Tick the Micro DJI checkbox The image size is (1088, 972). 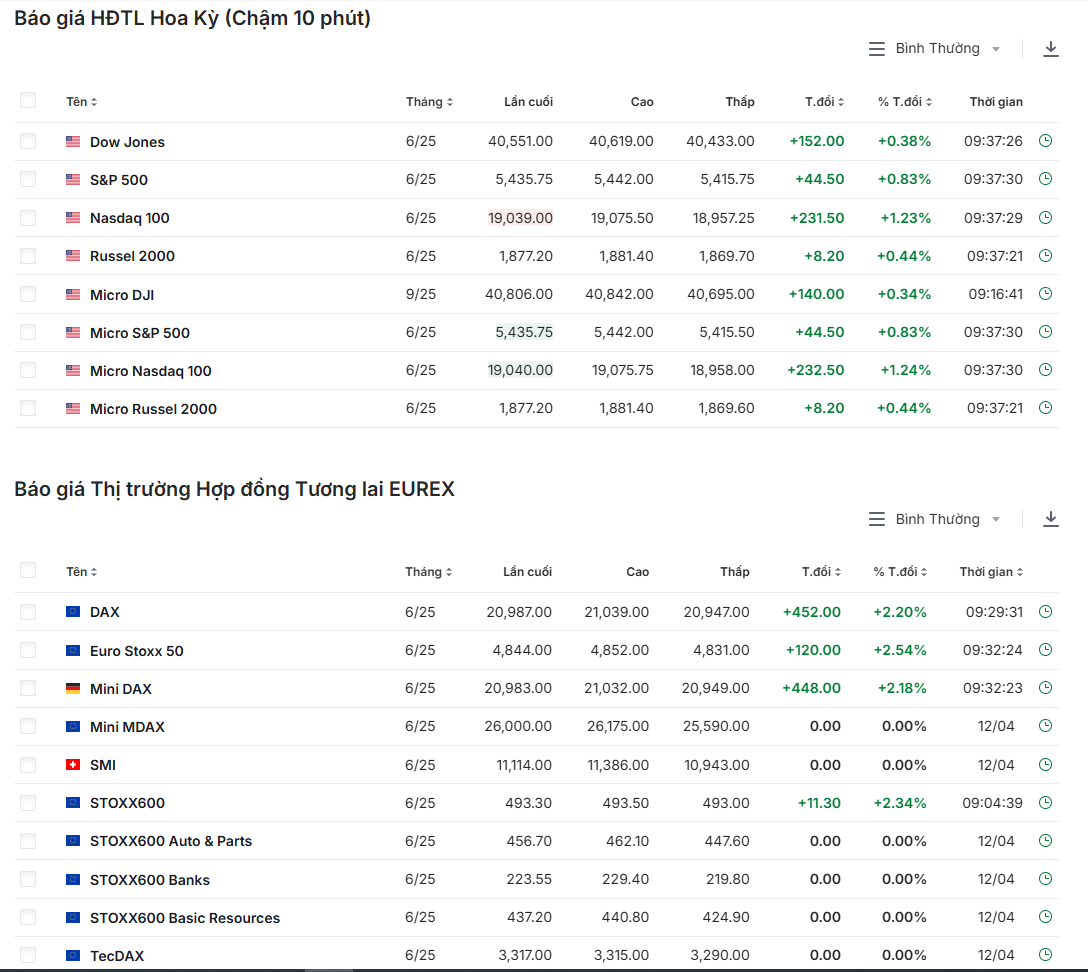28,294
